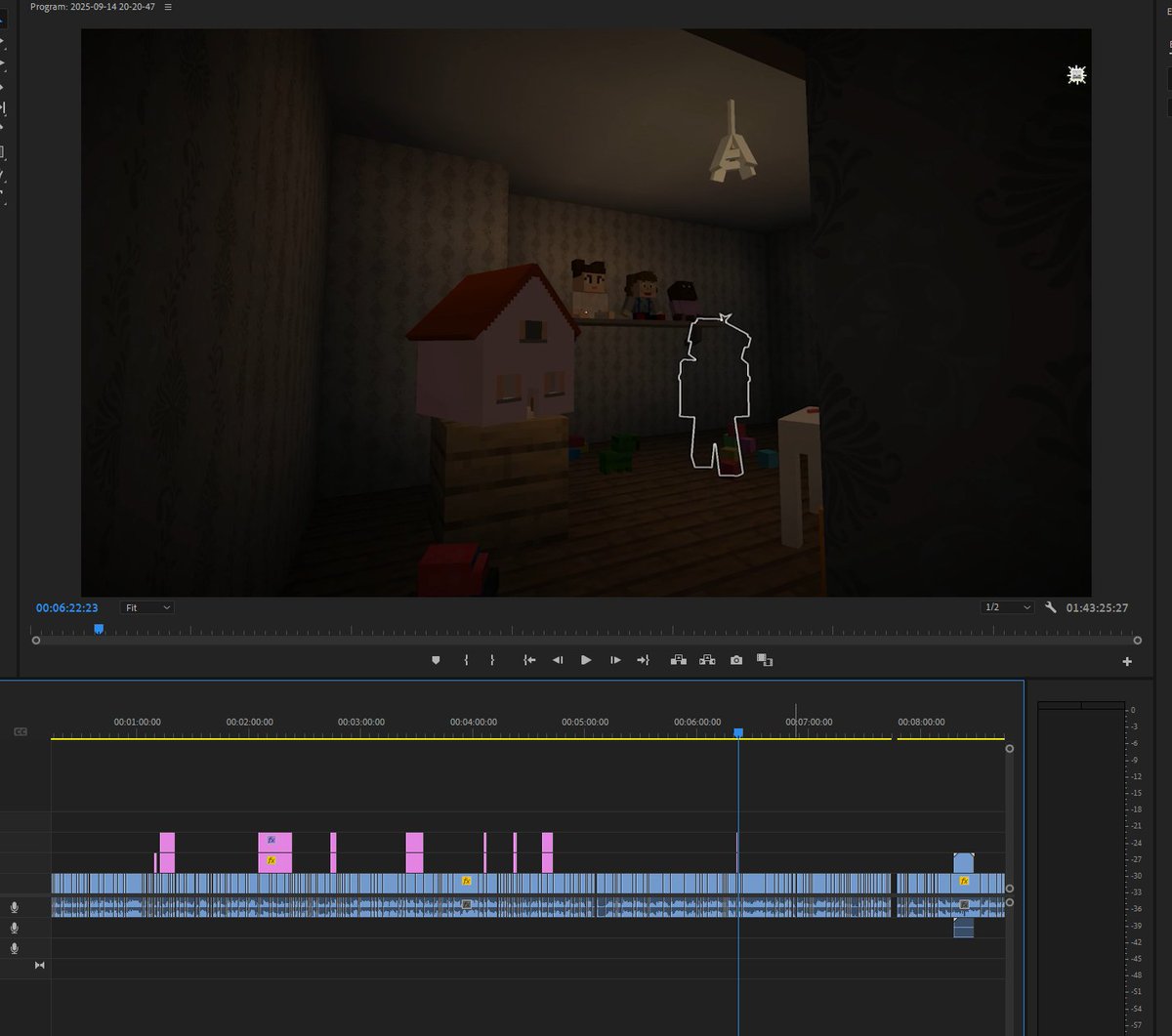
Task: Click the Add Marker button
Action: (436, 660)
